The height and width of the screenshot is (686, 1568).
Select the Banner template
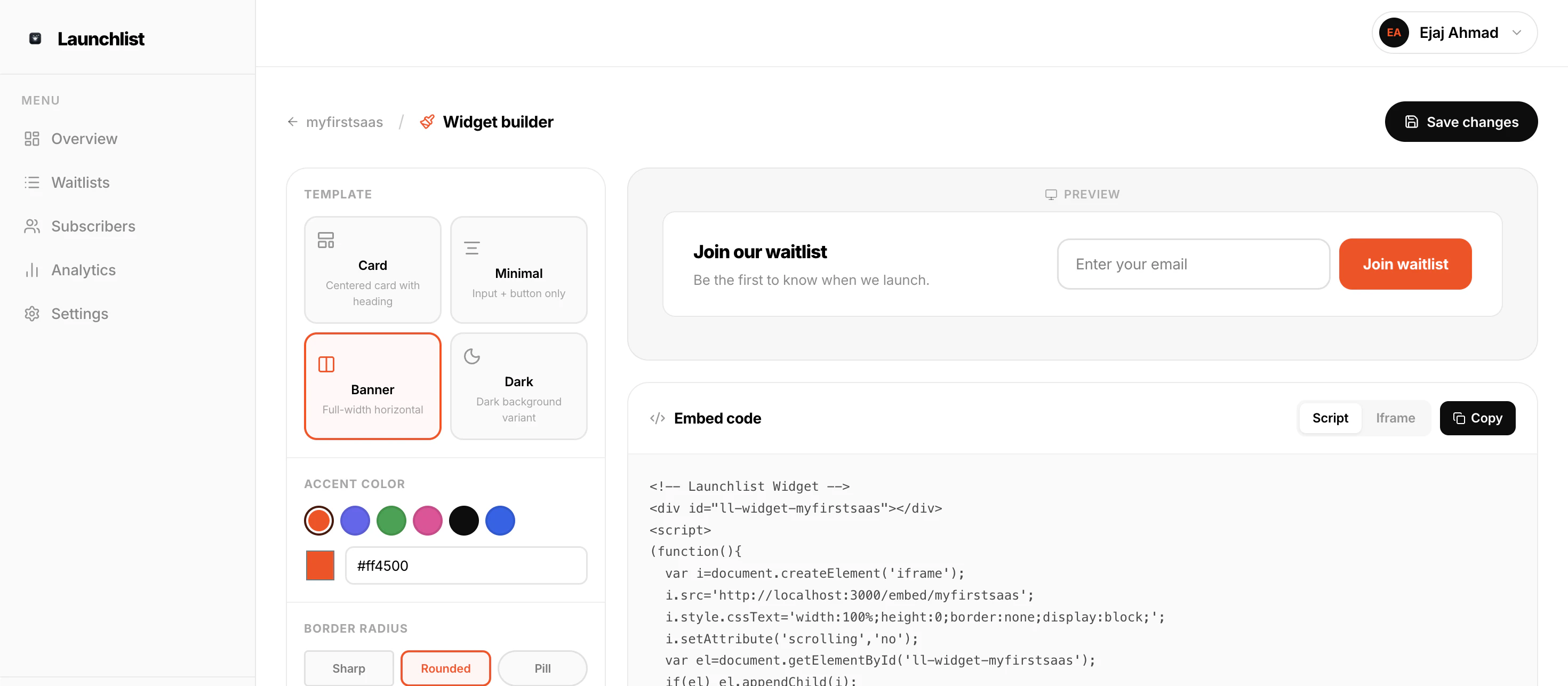click(372, 386)
